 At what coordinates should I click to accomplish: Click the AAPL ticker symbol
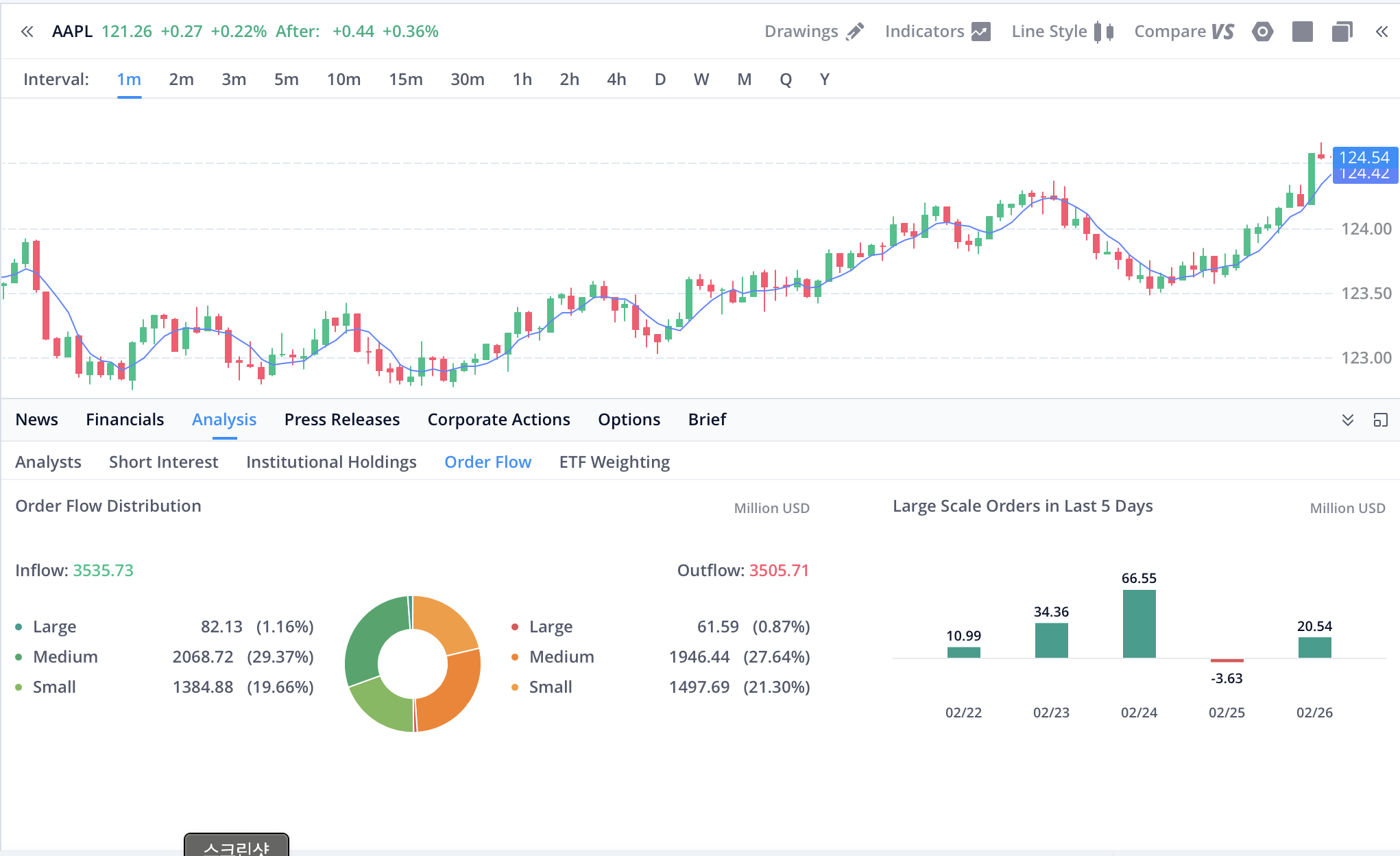tap(72, 32)
